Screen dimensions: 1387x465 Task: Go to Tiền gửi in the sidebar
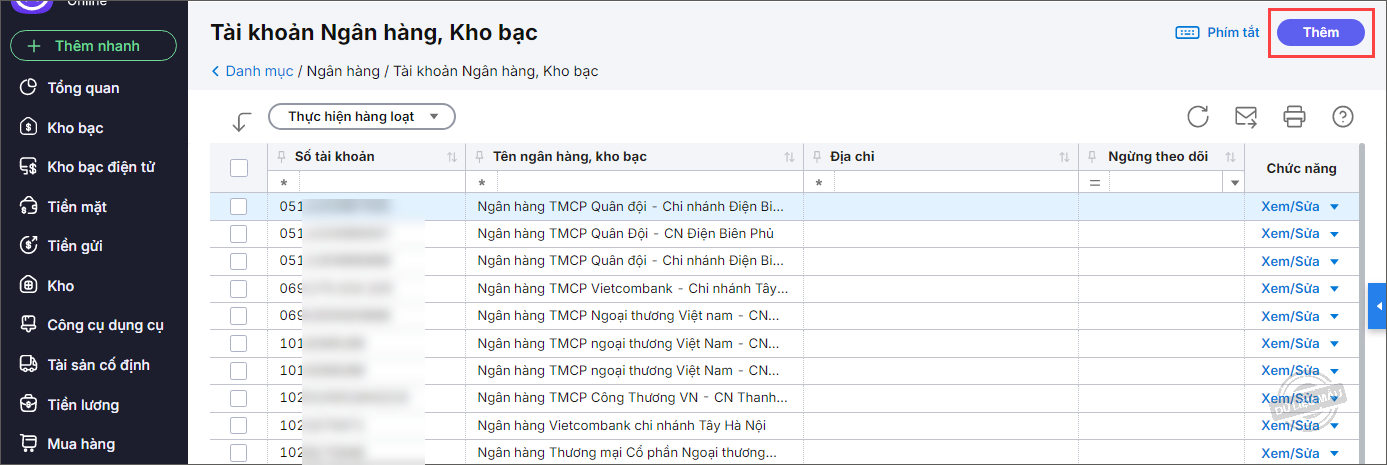pos(75,246)
